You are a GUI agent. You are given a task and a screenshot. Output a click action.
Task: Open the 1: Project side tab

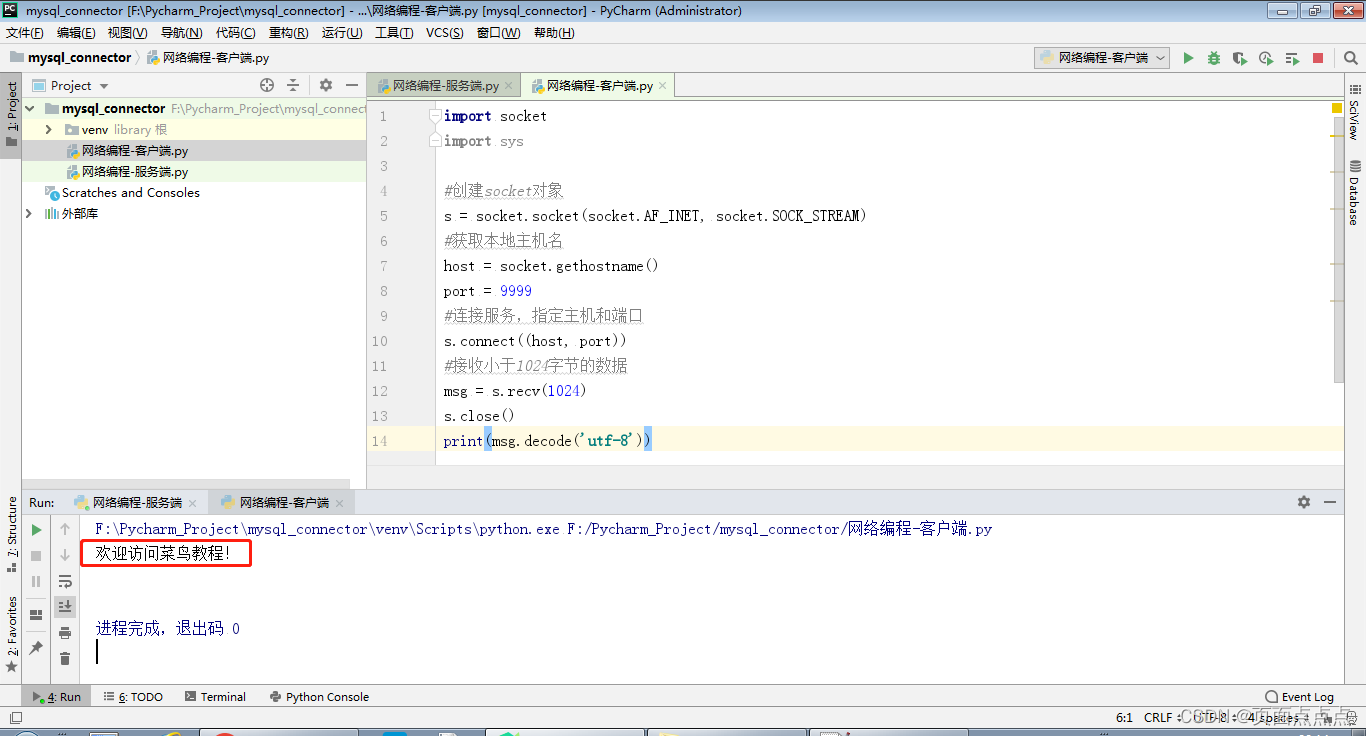point(11,115)
